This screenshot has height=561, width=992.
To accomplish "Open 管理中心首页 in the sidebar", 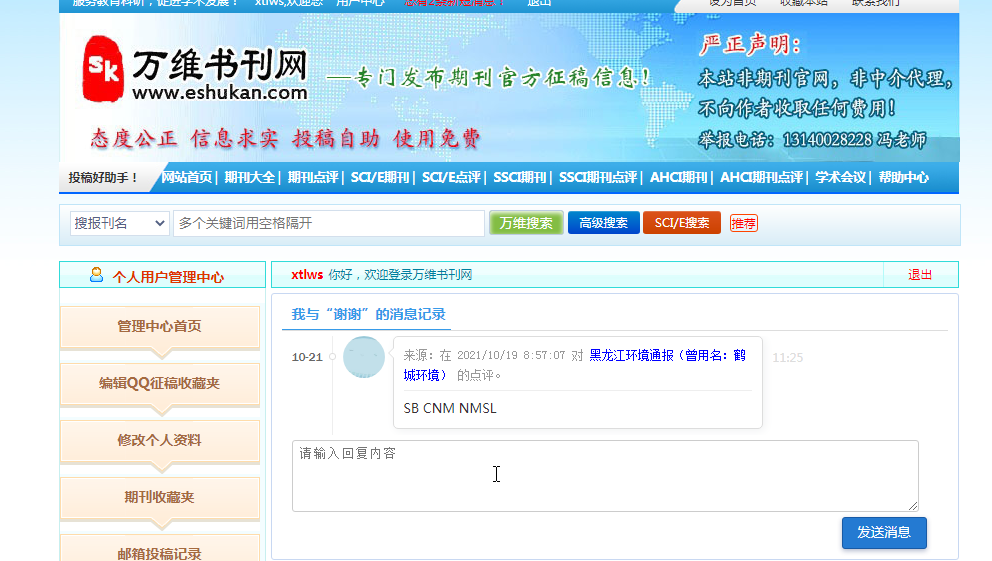I will [159, 326].
